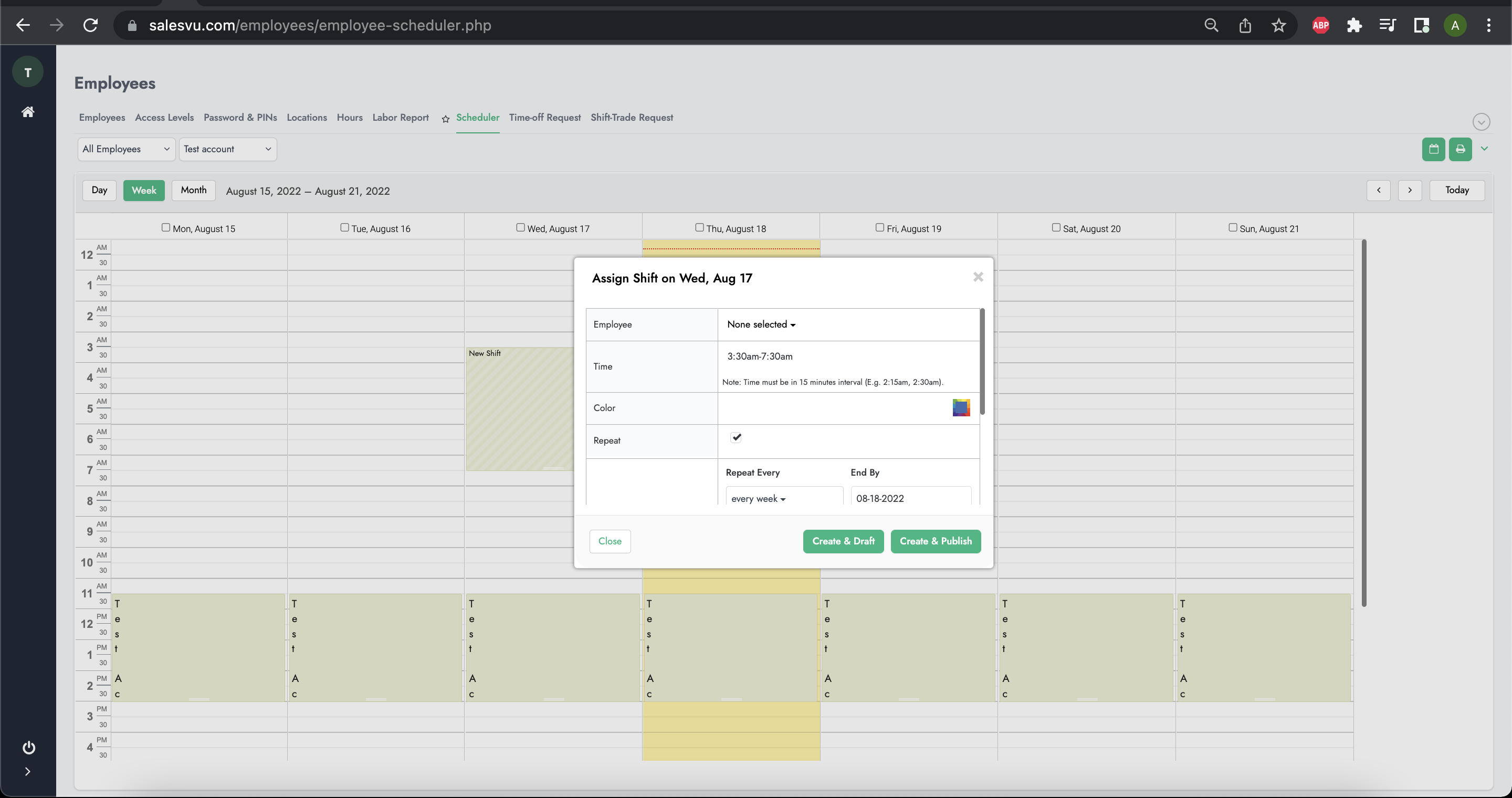Open the every week repeat dropdown
The width and height of the screenshot is (1512, 798).
[x=758, y=498]
